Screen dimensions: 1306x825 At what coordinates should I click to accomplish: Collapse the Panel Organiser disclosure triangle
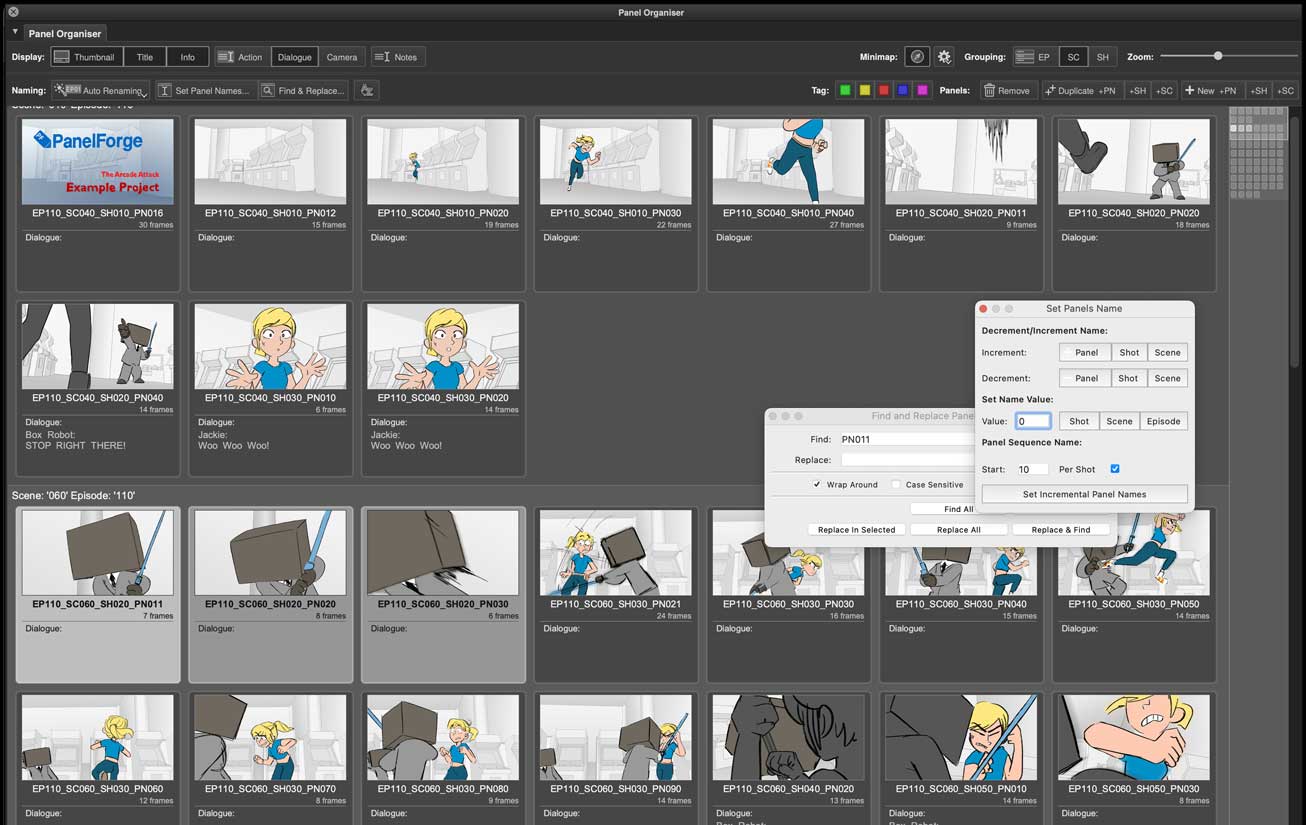[14, 32]
